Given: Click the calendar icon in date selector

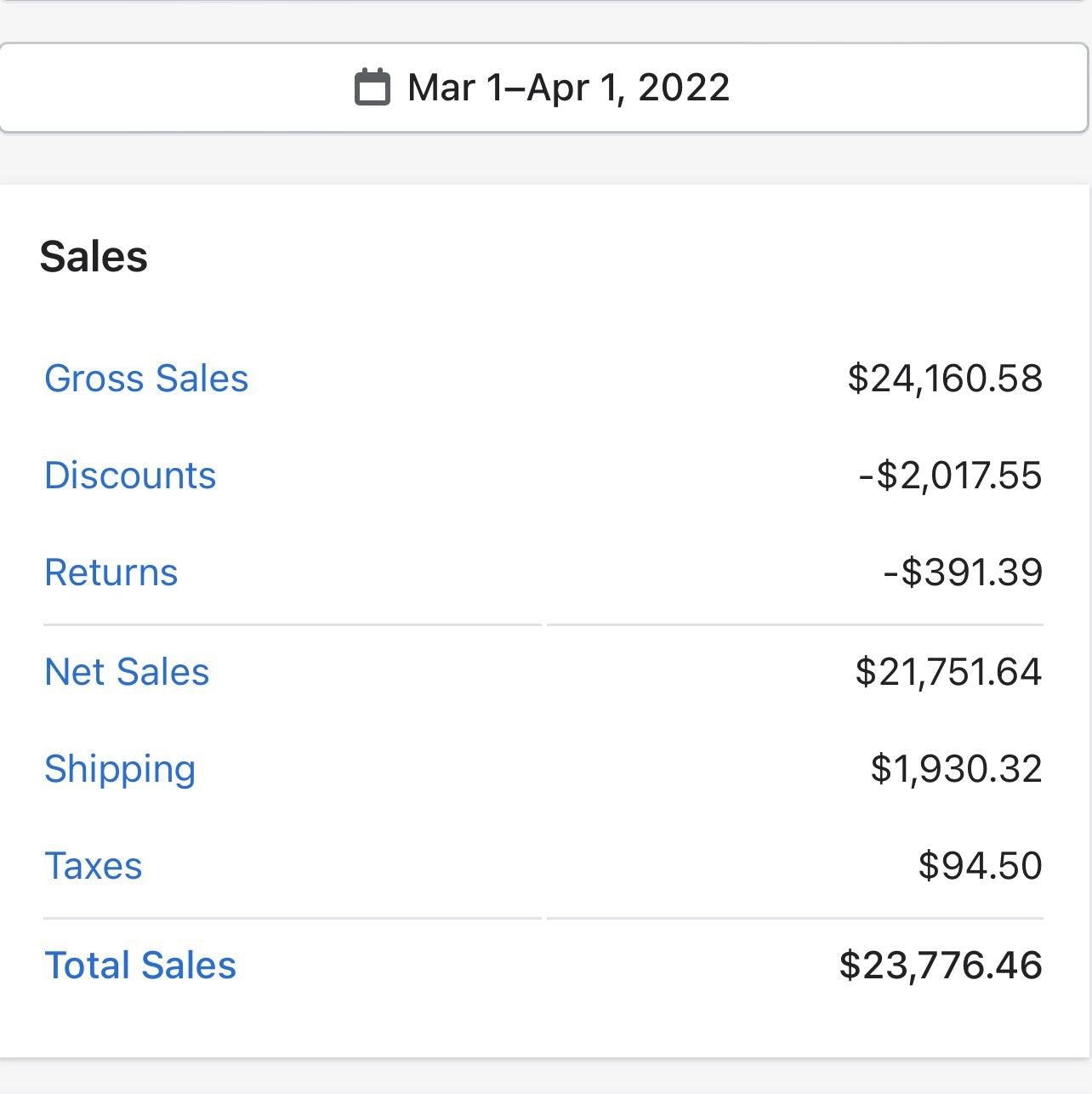Looking at the screenshot, I should click(372, 88).
